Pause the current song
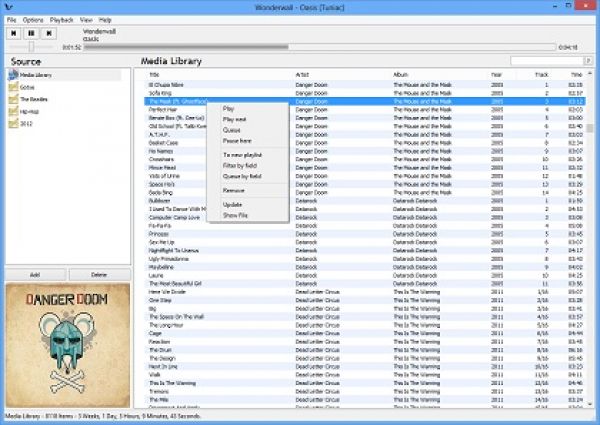This screenshot has height=425, width=600. (x=32, y=33)
